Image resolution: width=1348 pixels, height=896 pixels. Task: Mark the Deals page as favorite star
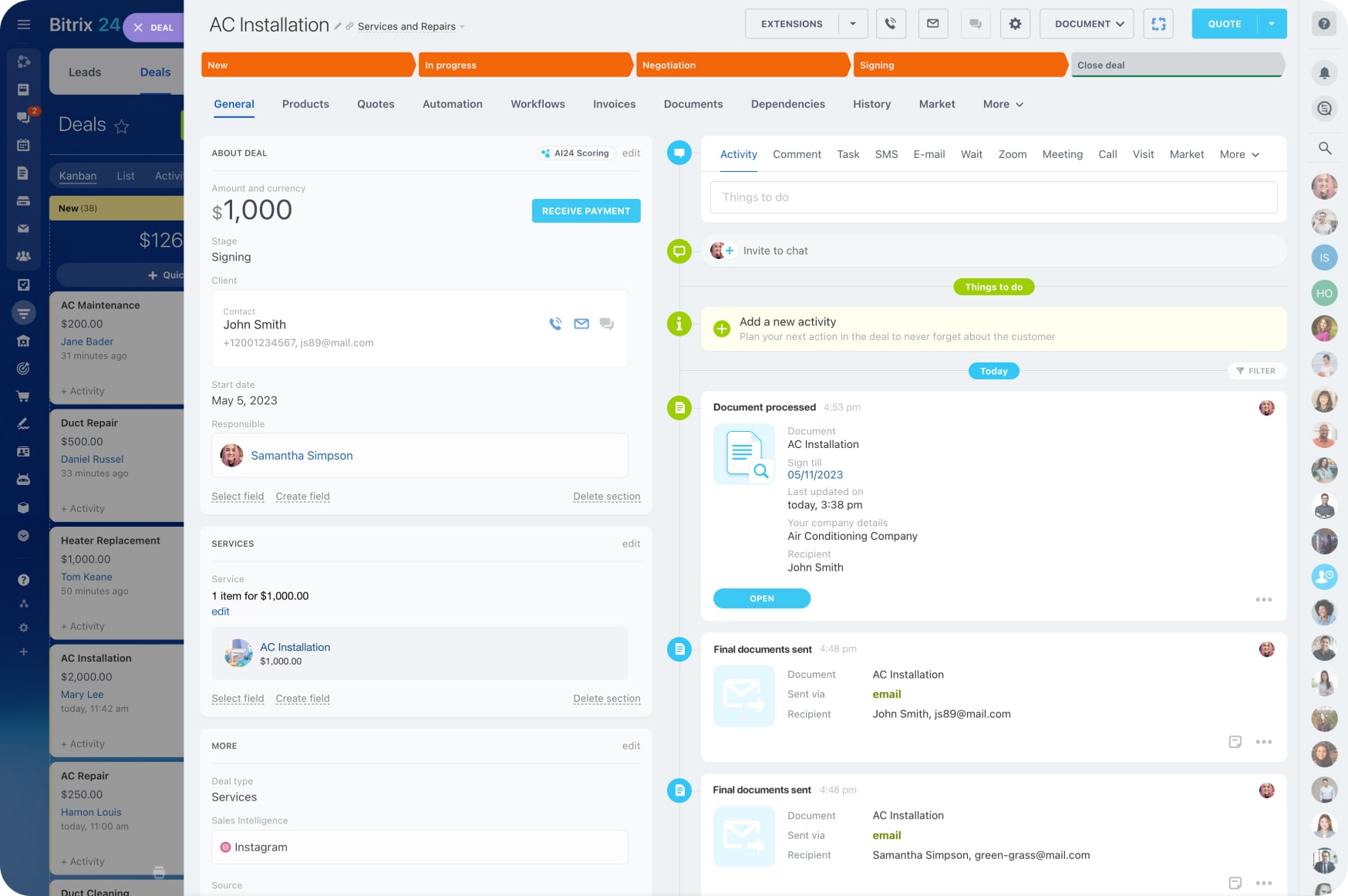[122, 126]
